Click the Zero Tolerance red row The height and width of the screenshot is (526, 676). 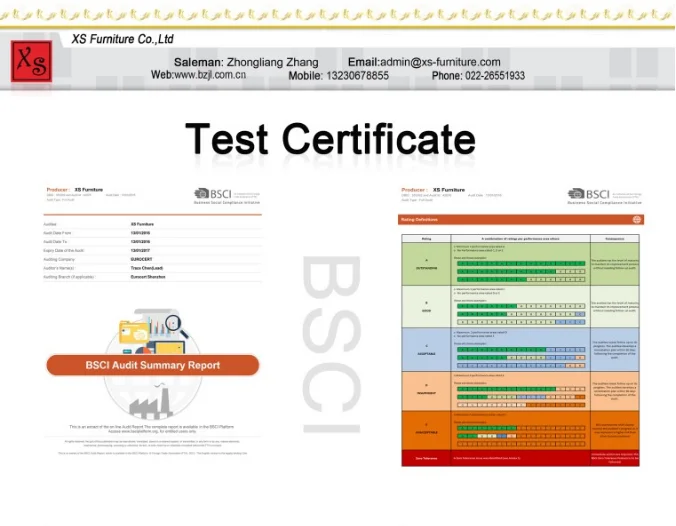point(520,458)
